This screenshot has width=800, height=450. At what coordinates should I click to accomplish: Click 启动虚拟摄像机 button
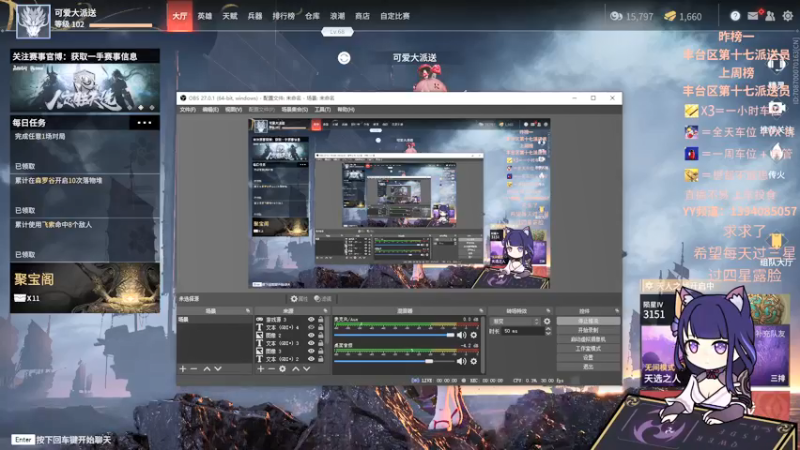(588, 339)
